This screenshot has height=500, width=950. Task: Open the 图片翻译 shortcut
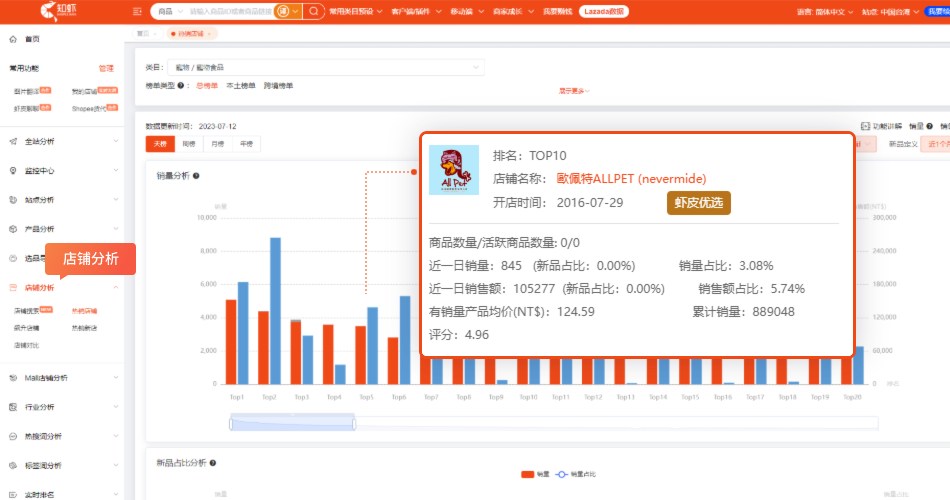[27, 92]
